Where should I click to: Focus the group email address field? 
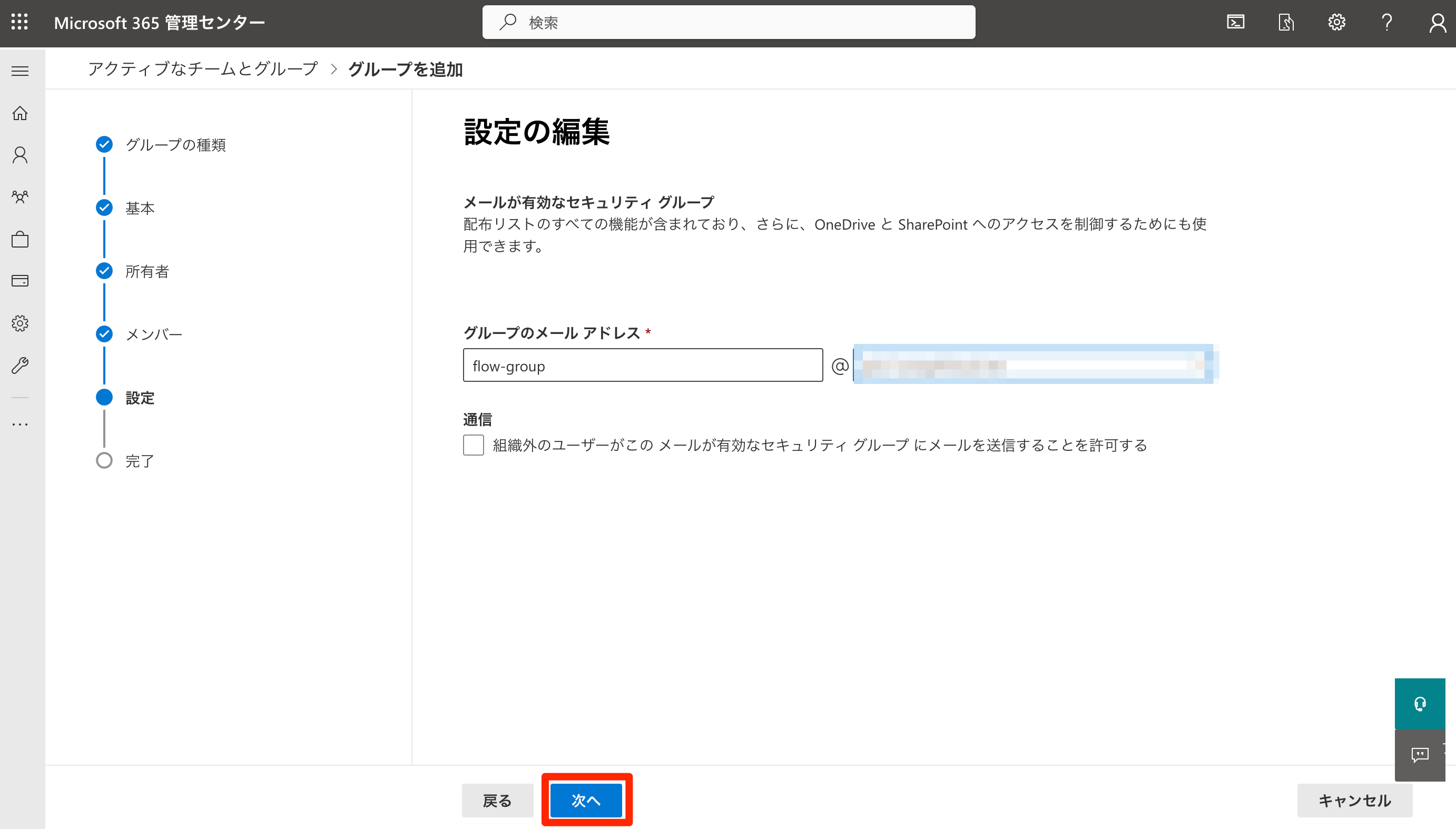(643, 365)
